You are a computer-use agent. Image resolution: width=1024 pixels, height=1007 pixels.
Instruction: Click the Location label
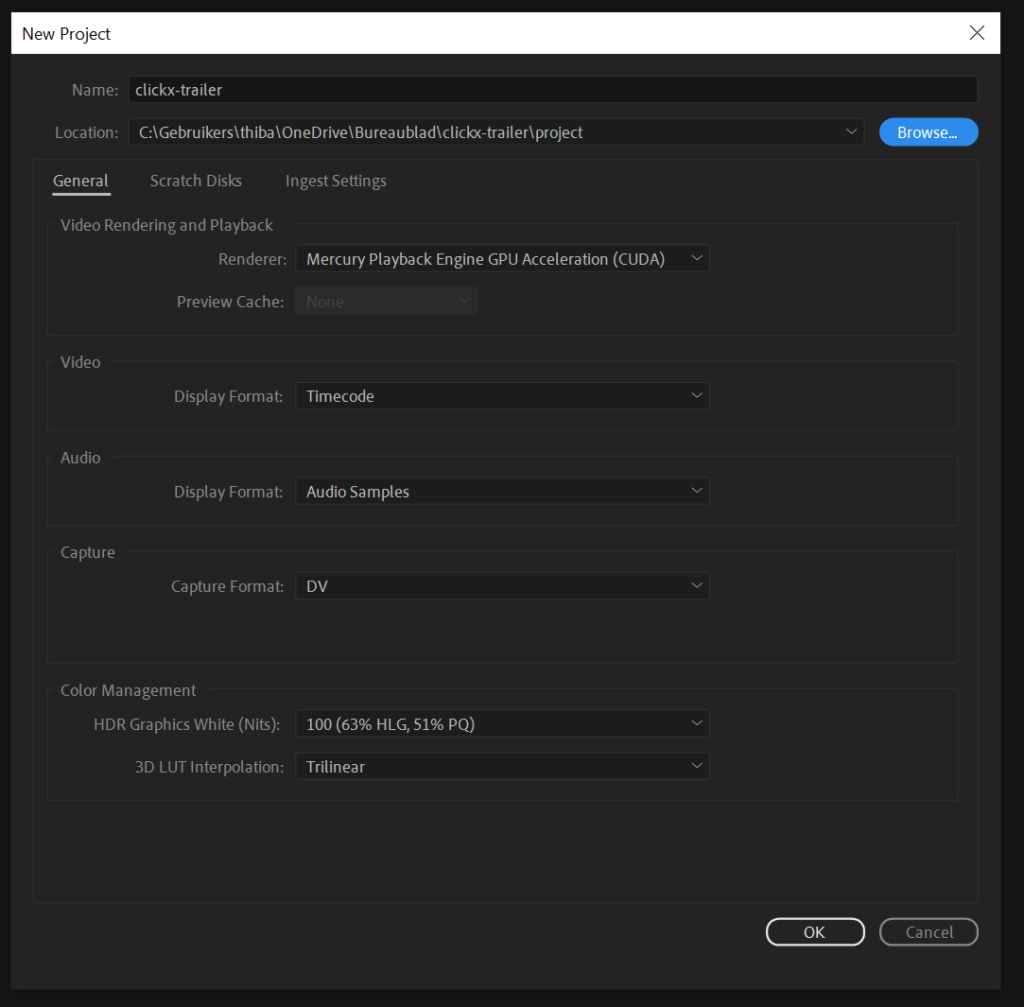[x=86, y=133]
